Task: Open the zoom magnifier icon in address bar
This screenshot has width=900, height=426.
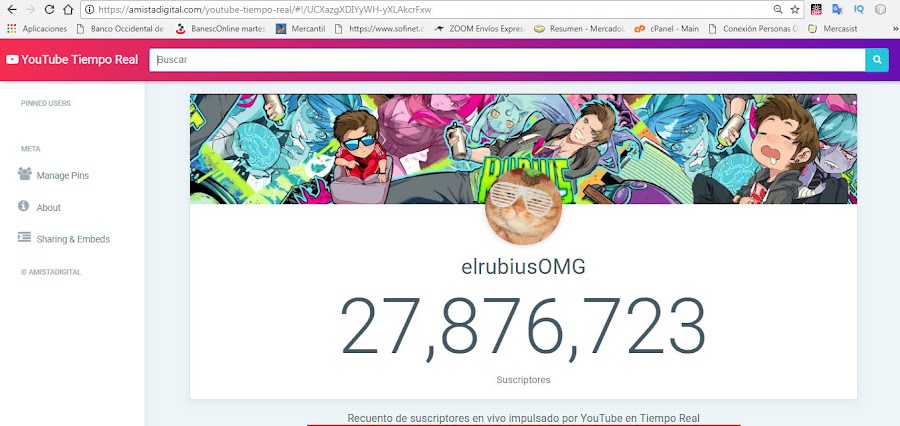Action: click(778, 9)
